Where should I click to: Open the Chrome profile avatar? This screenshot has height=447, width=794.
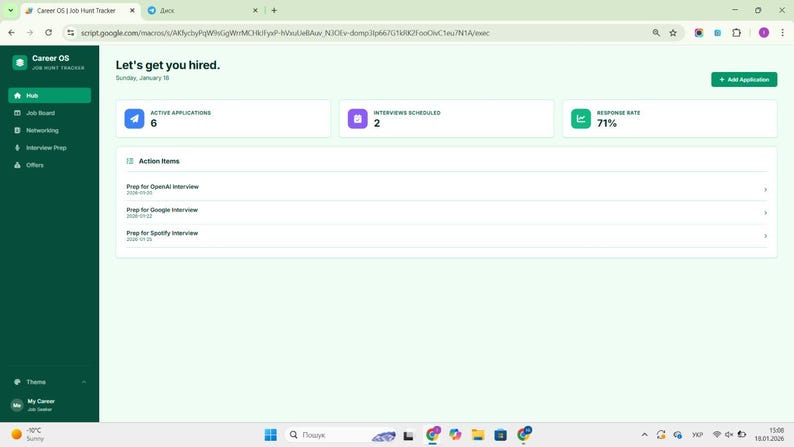(764, 33)
